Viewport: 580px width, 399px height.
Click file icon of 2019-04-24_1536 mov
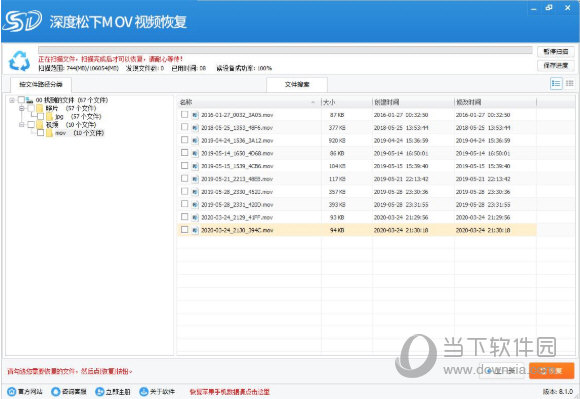[195, 141]
